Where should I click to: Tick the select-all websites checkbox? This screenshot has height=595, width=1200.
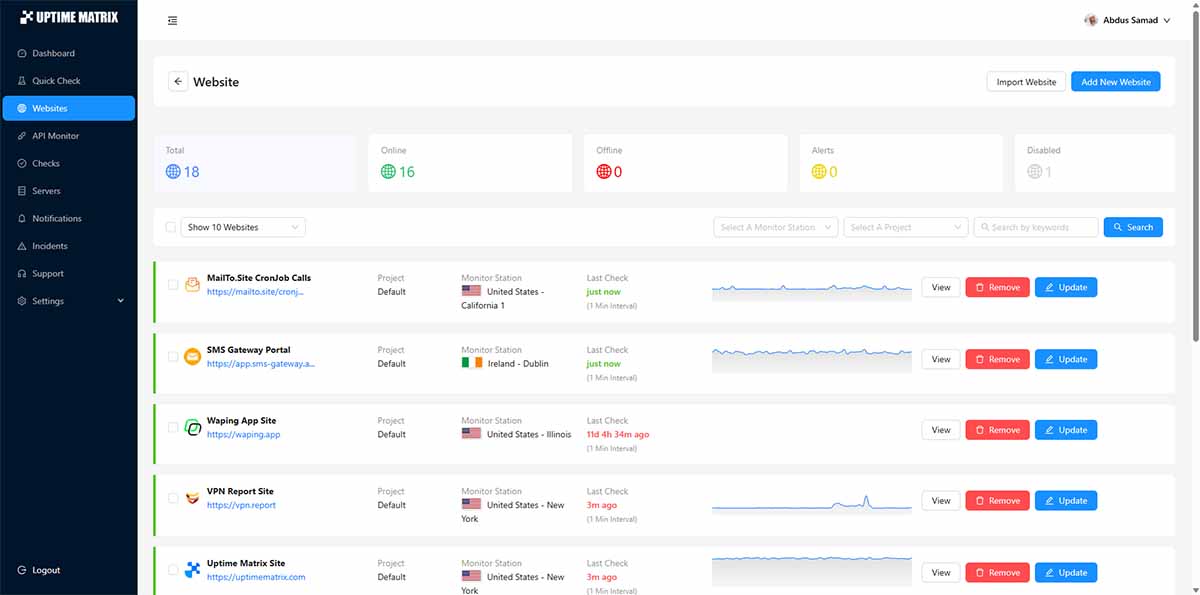coord(170,227)
